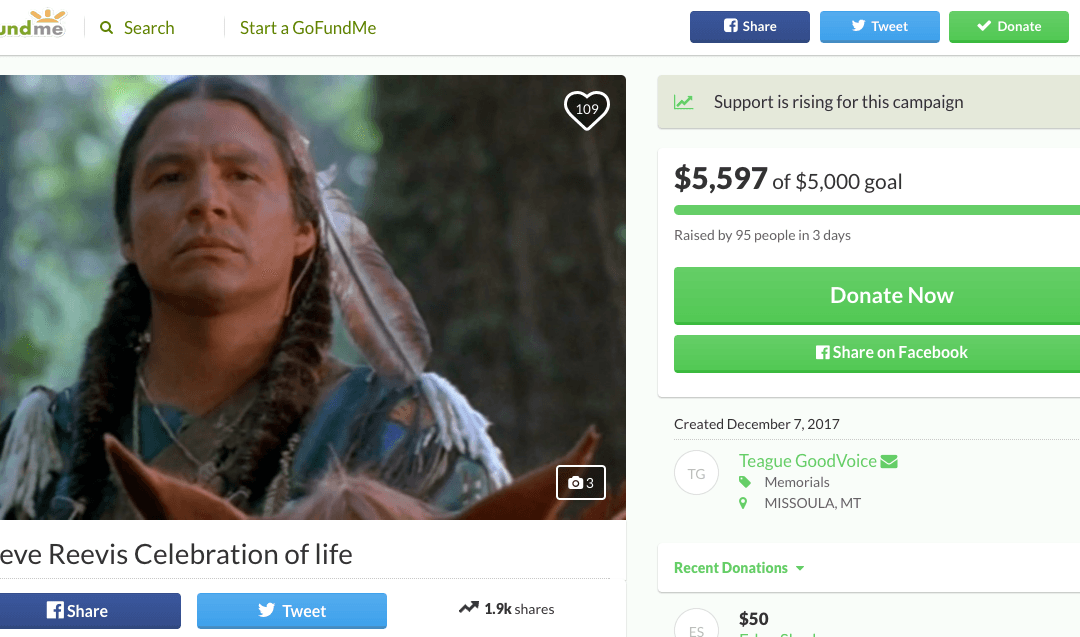The width and height of the screenshot is (1080, 637).
Task: Click the envelope icon beside Teague GoodVoice
Action: click(x=889, y=461)
